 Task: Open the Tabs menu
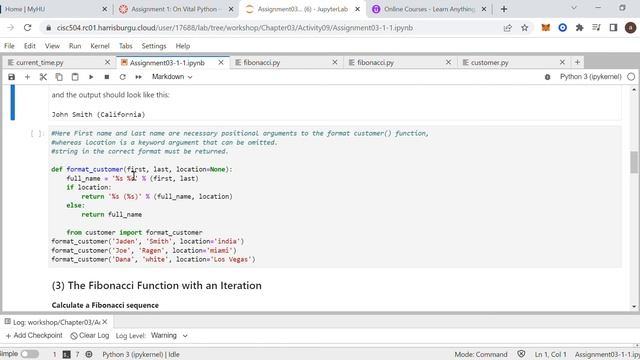tap(126, 46)
